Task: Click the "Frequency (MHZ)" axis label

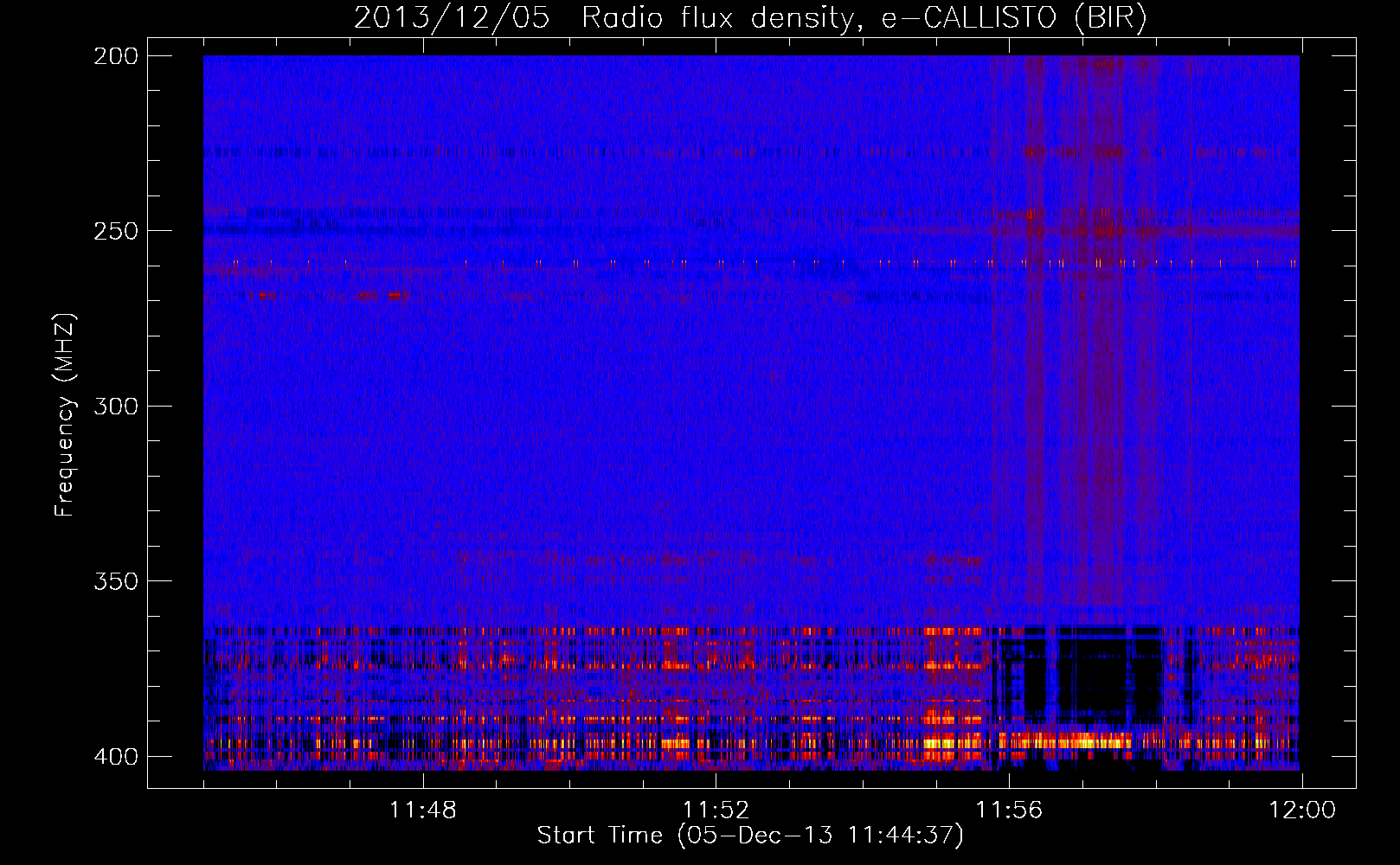Action: pyautogui.click(x=65, y=414)
